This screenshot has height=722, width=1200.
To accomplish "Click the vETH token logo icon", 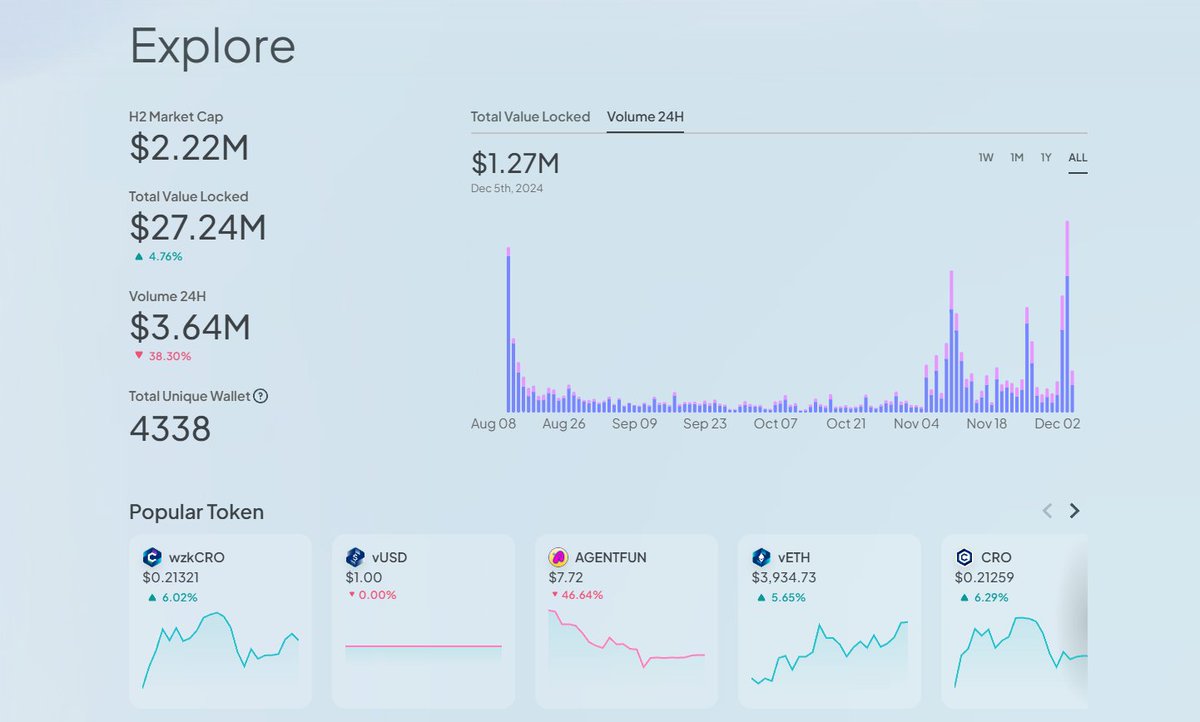I will tap(761, 557).
